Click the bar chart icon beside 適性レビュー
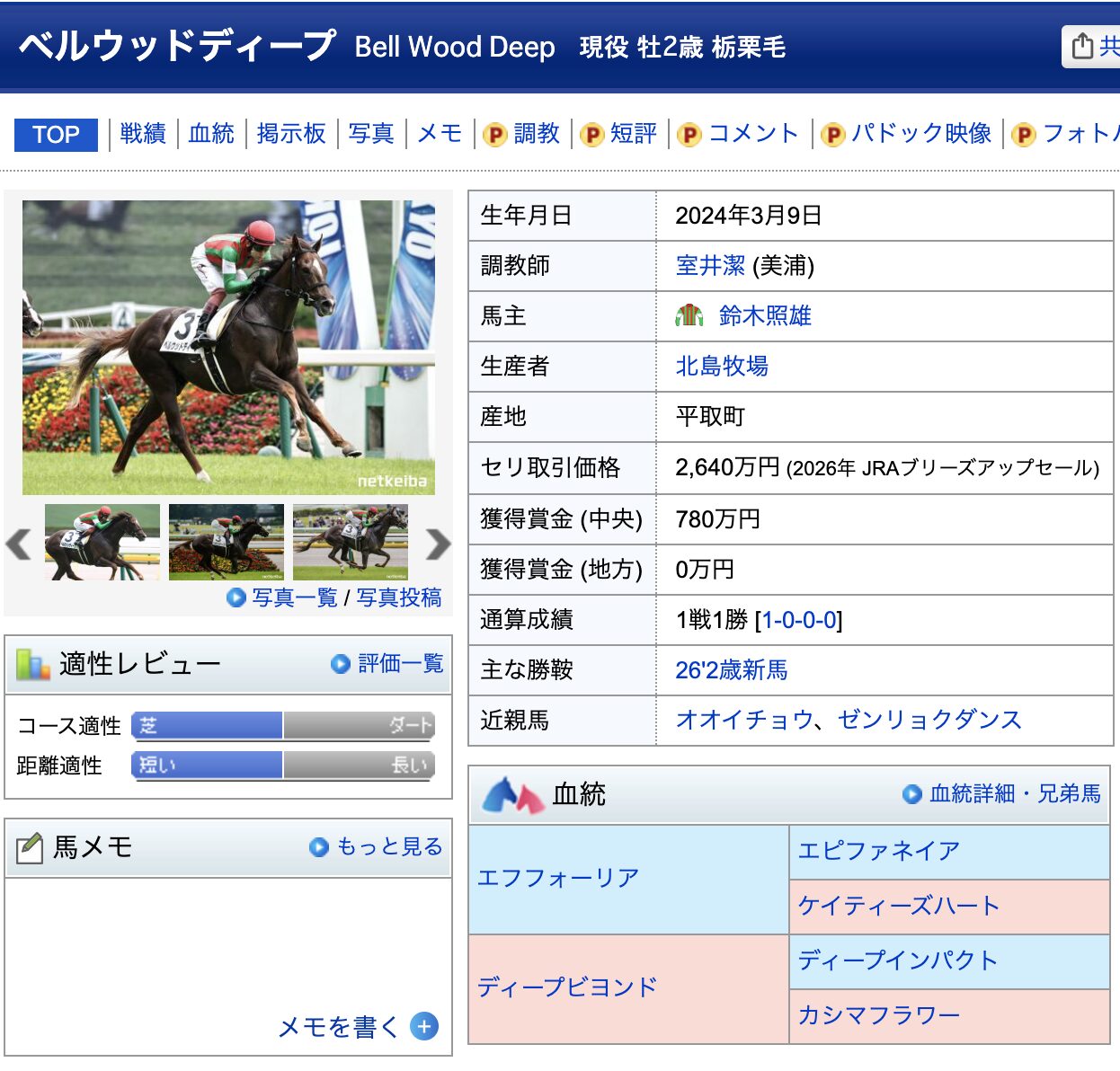This screenshot has height=1071, width=1120. click(x=32, y=665)
